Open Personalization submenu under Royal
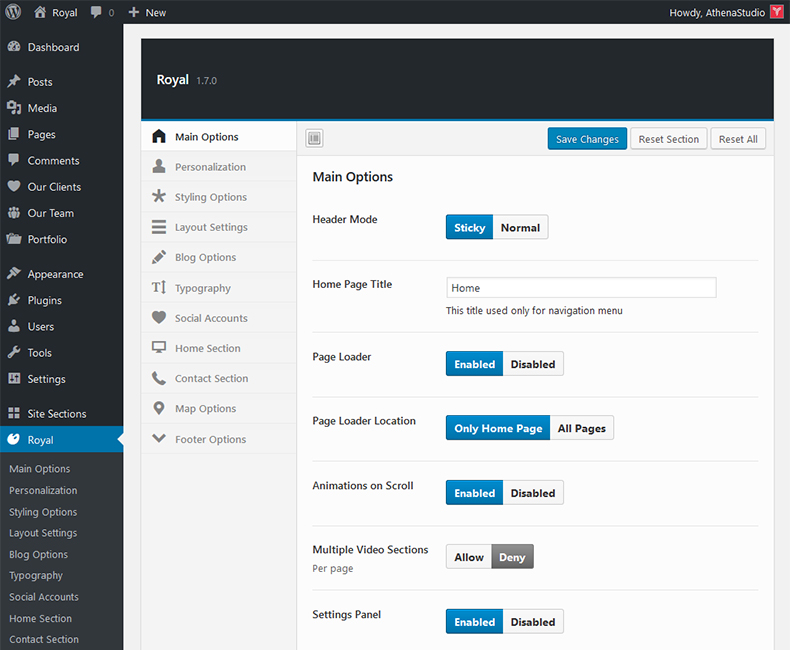Image resolution: width=790 pixels, height=650 pixels. click(x=43, y=490)
